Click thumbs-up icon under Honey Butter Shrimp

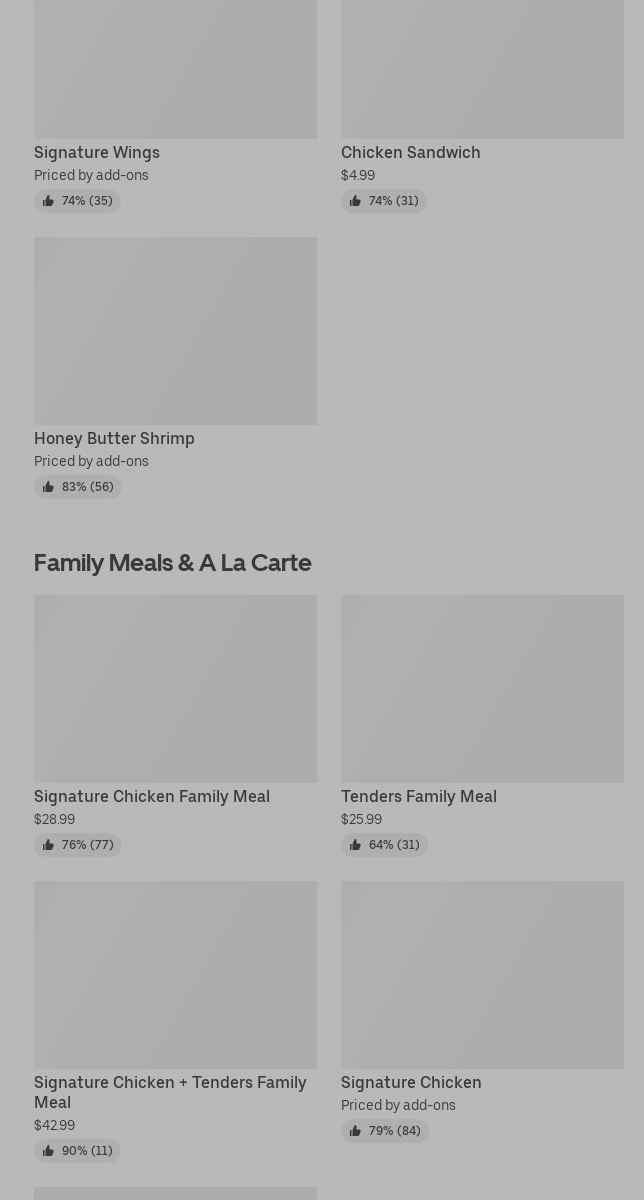tap(48, 487)
